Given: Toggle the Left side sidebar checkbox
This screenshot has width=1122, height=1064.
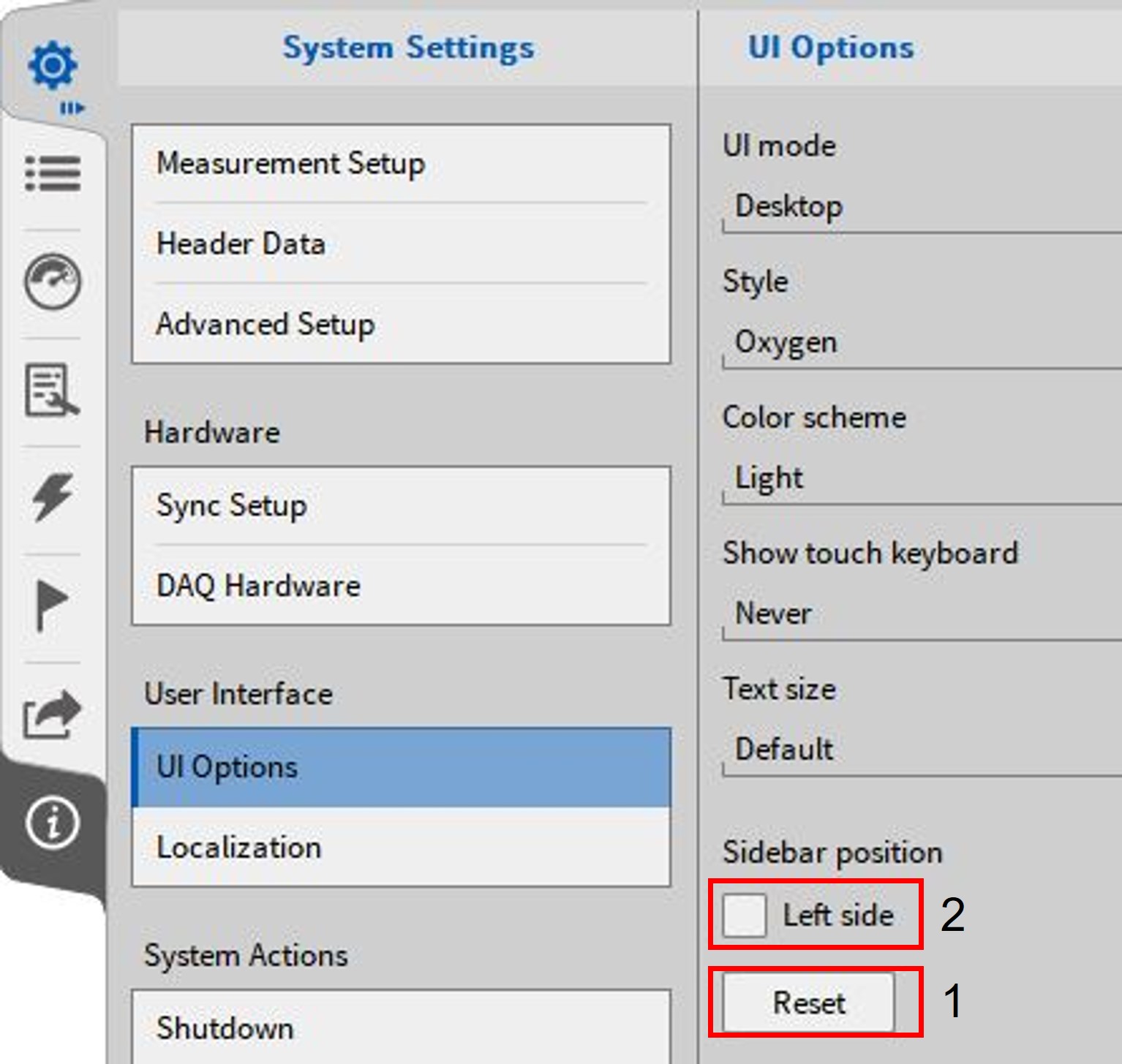Looking at the screenshot, I should point(744,915).
